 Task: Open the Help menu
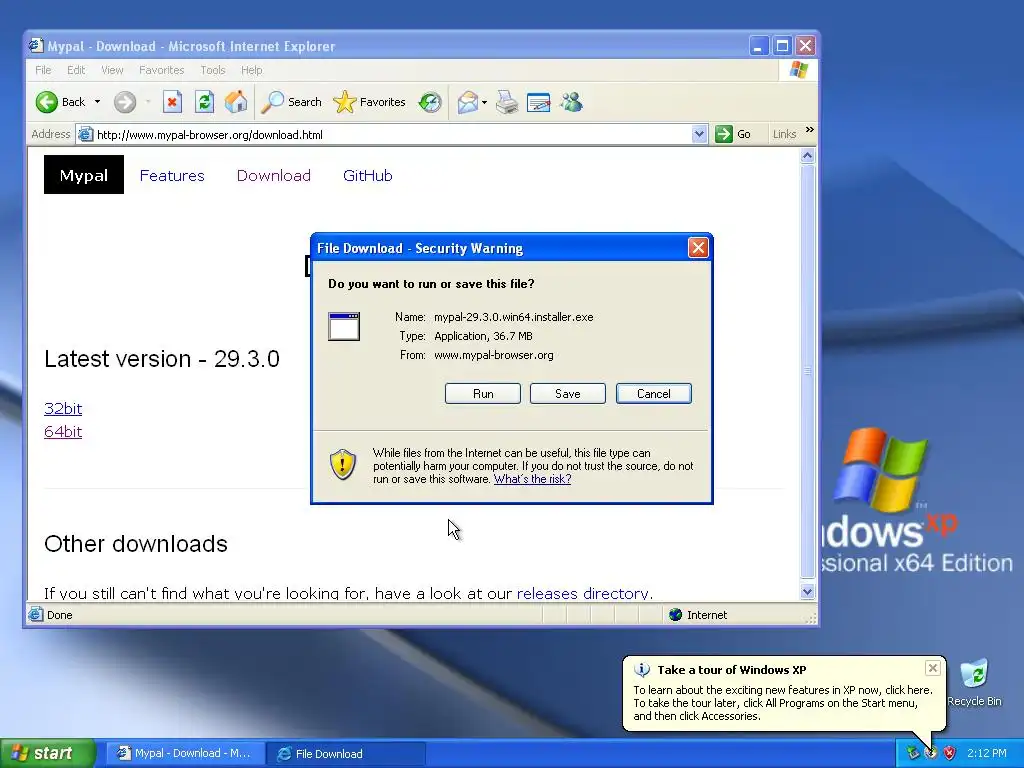click(x=251, y=70)
